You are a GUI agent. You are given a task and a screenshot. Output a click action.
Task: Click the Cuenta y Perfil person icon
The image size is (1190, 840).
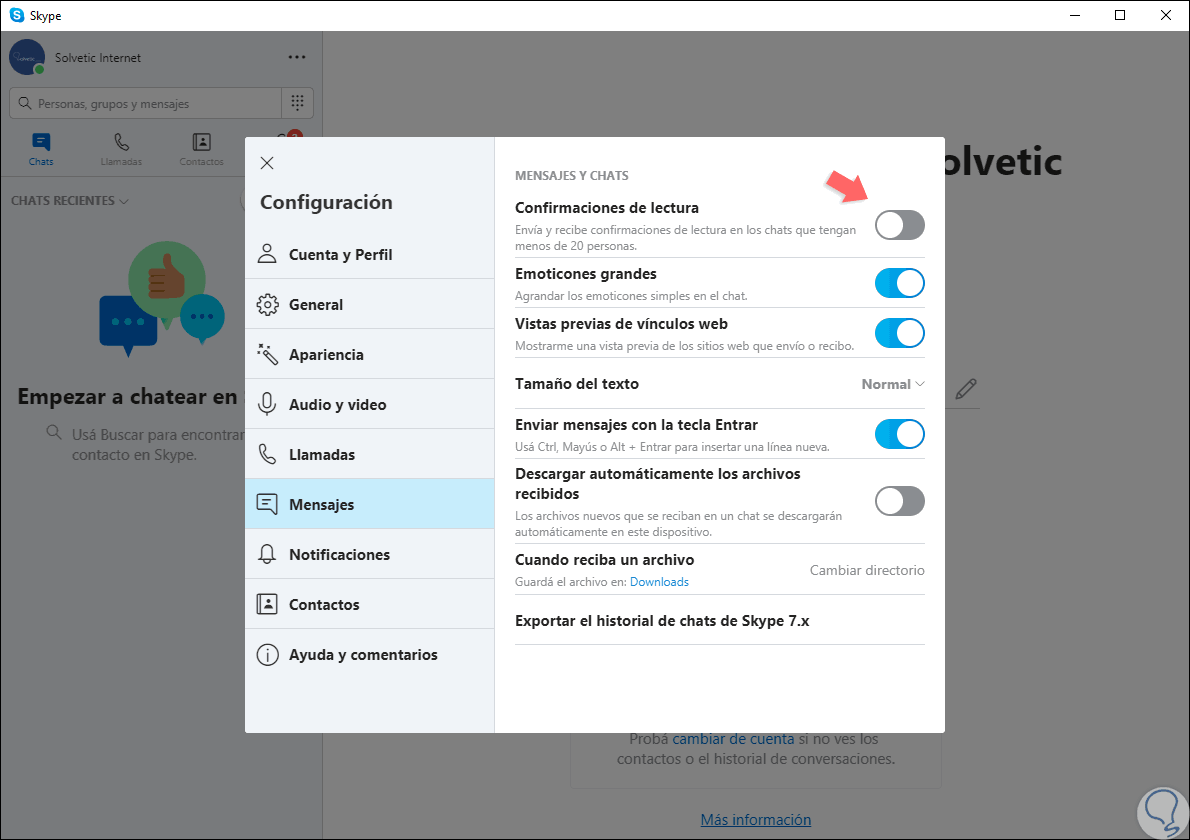[267, 253]
